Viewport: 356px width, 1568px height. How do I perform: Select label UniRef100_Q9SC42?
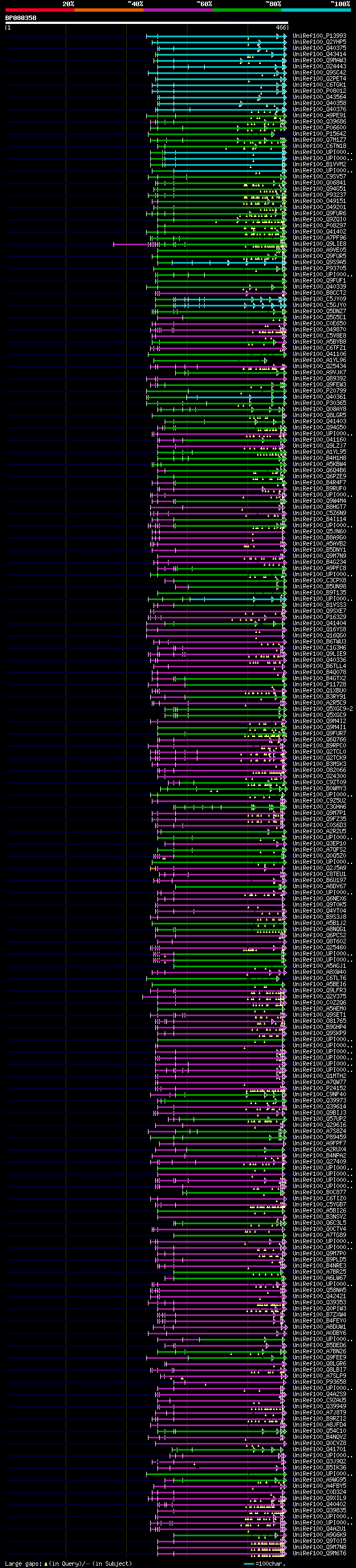coord(319,72)
